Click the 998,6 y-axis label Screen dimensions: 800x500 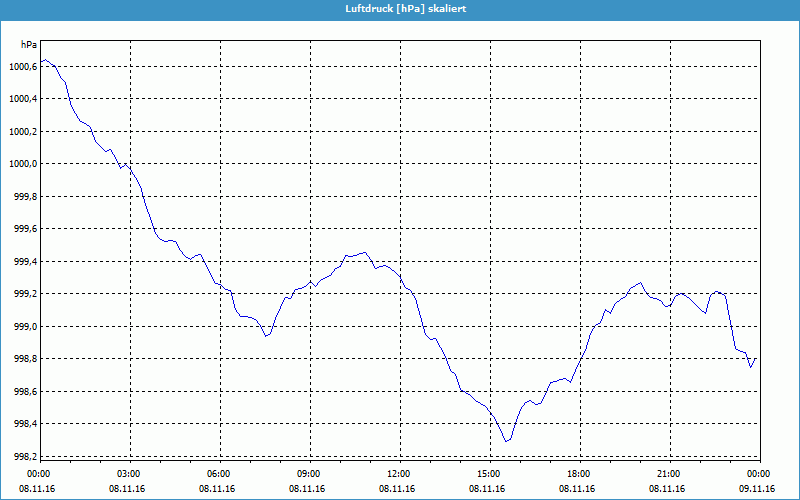pos(24,392)
